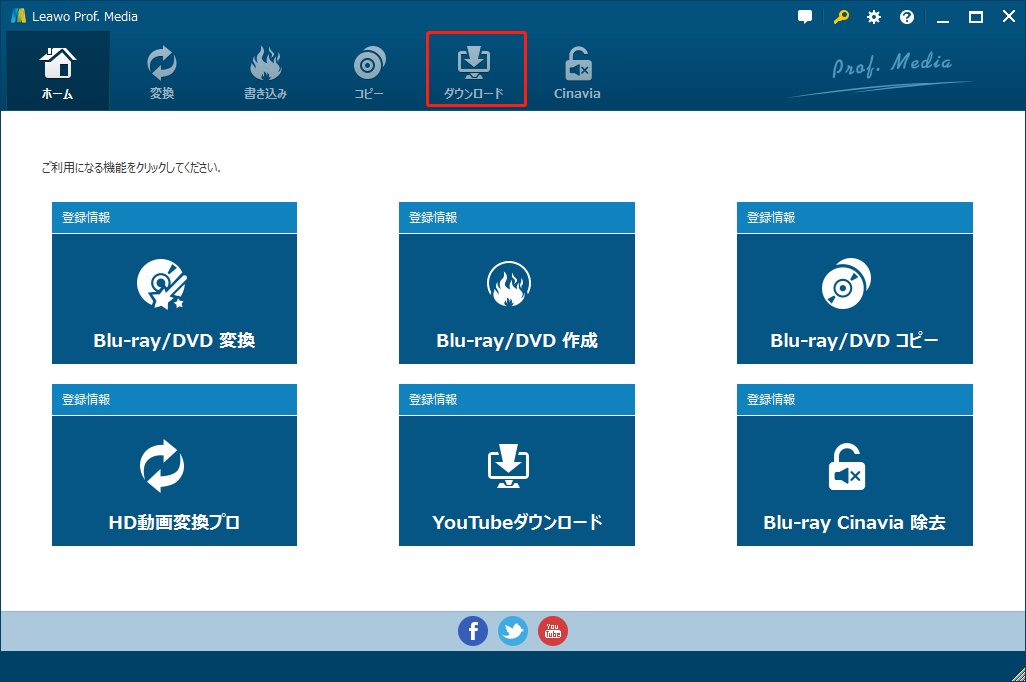This screenshot has height=682, width=1026.
Task: Click the ご利用になる機能をクリックしてください instruction text
Action: coord(131,168)
